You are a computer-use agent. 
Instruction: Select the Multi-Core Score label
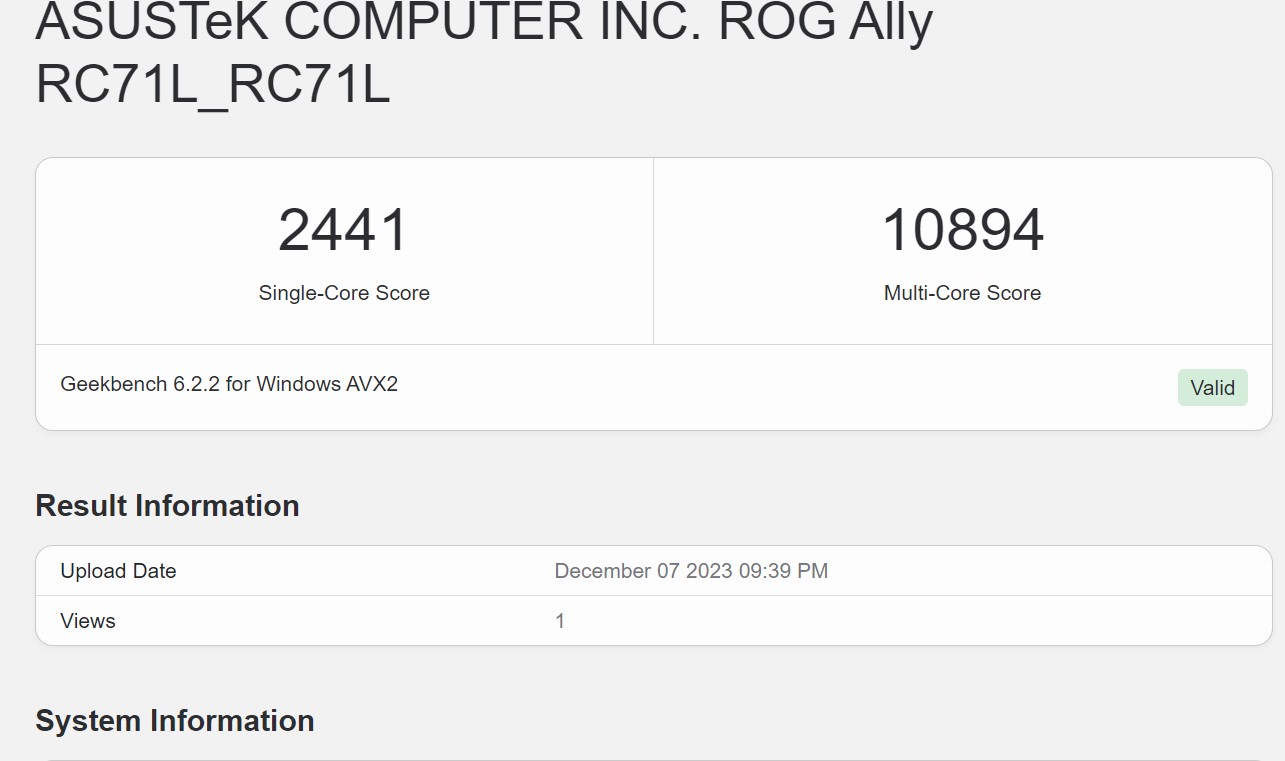tap(962, 293)
